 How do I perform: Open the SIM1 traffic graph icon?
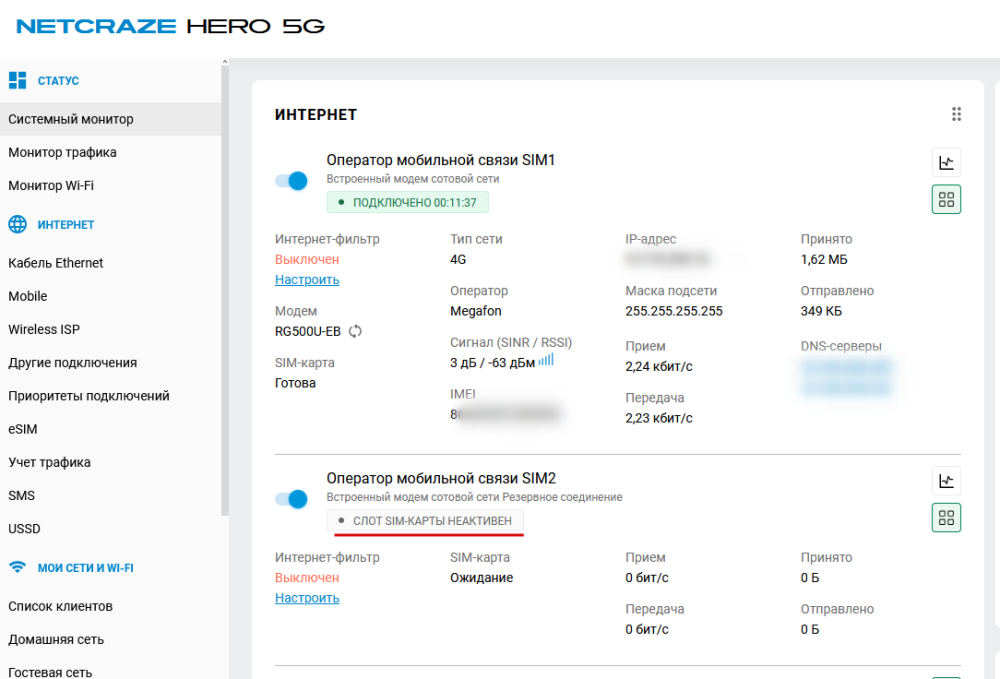946,163
